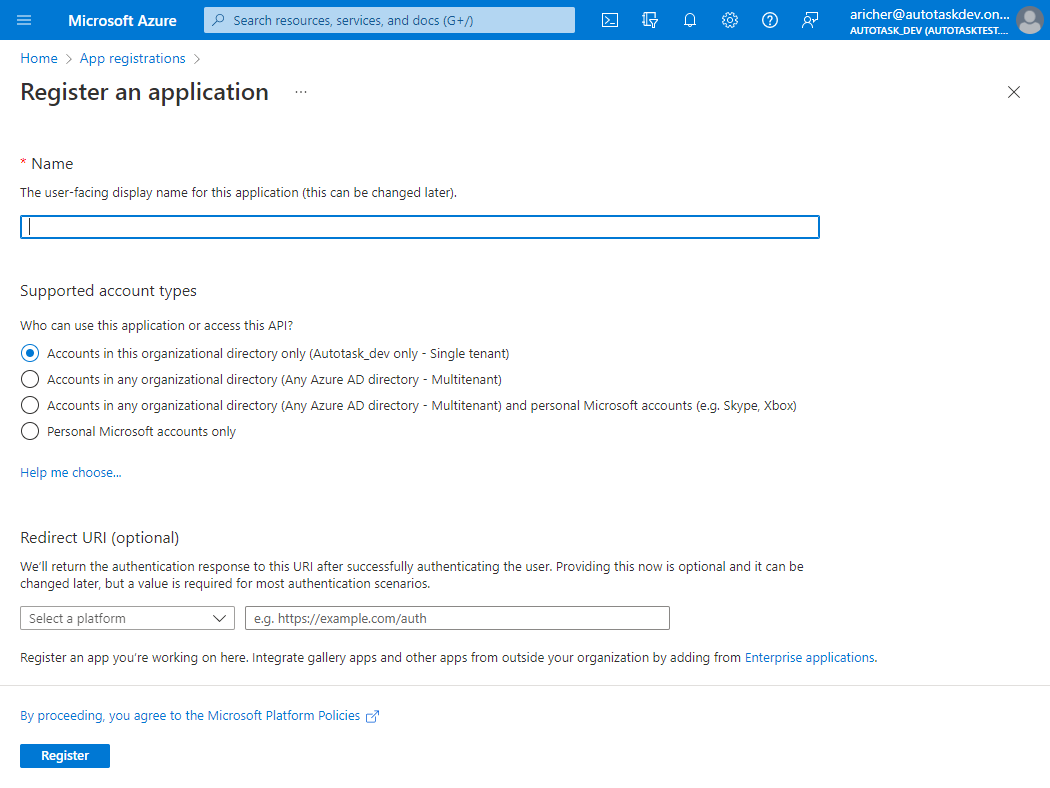Click the "Who can use this application" question

coord(157,325)
